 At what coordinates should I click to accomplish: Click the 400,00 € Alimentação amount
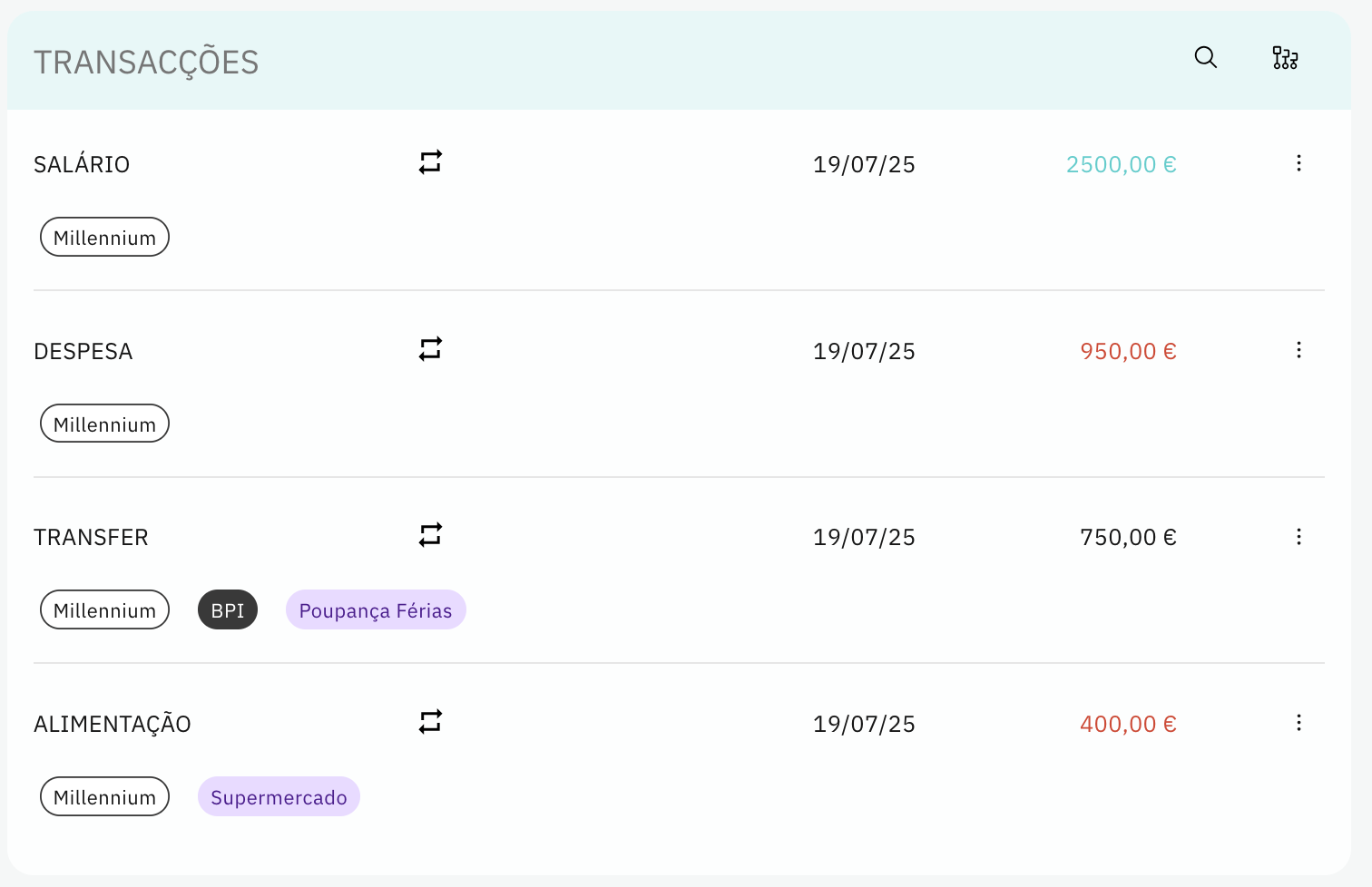coord(1128,725)
